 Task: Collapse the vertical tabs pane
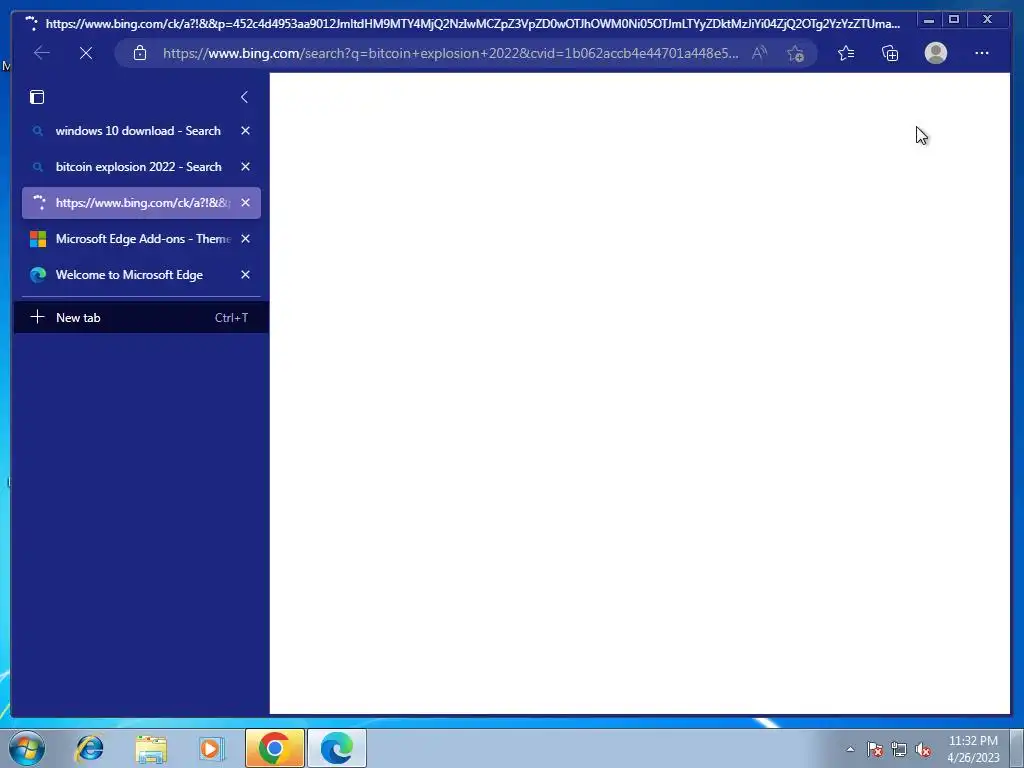coord(244,97)
